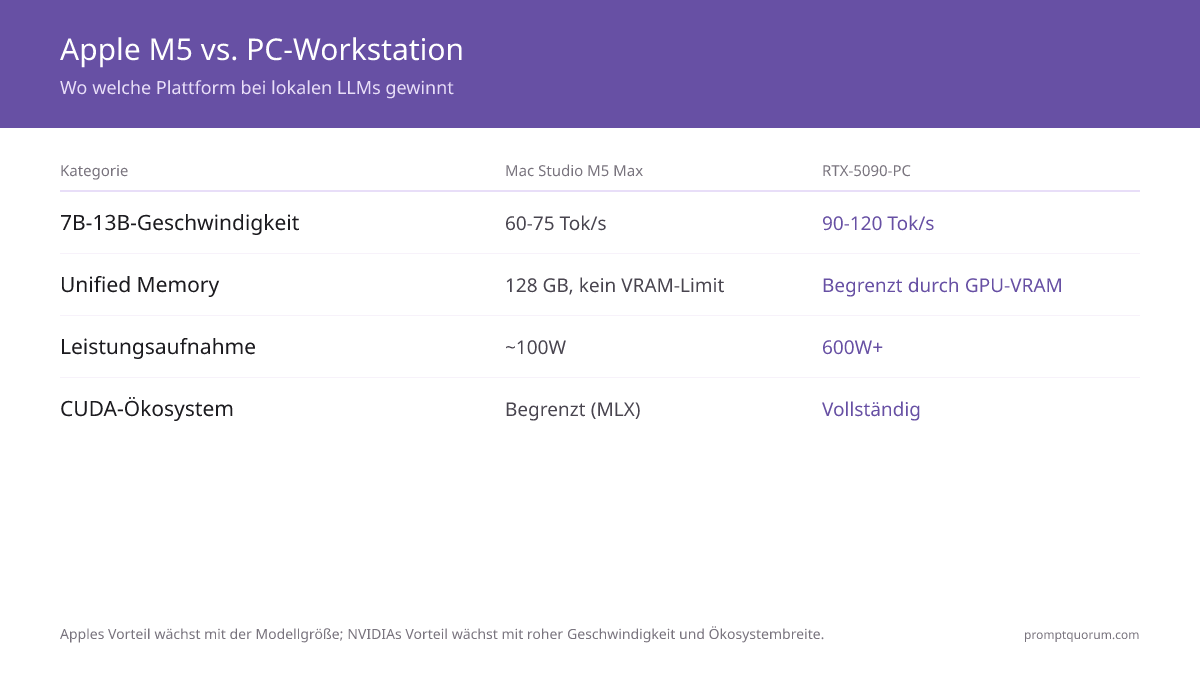The image size is (1200, 675).
Task: Click the '~100W' value
Action: [535, 347]
